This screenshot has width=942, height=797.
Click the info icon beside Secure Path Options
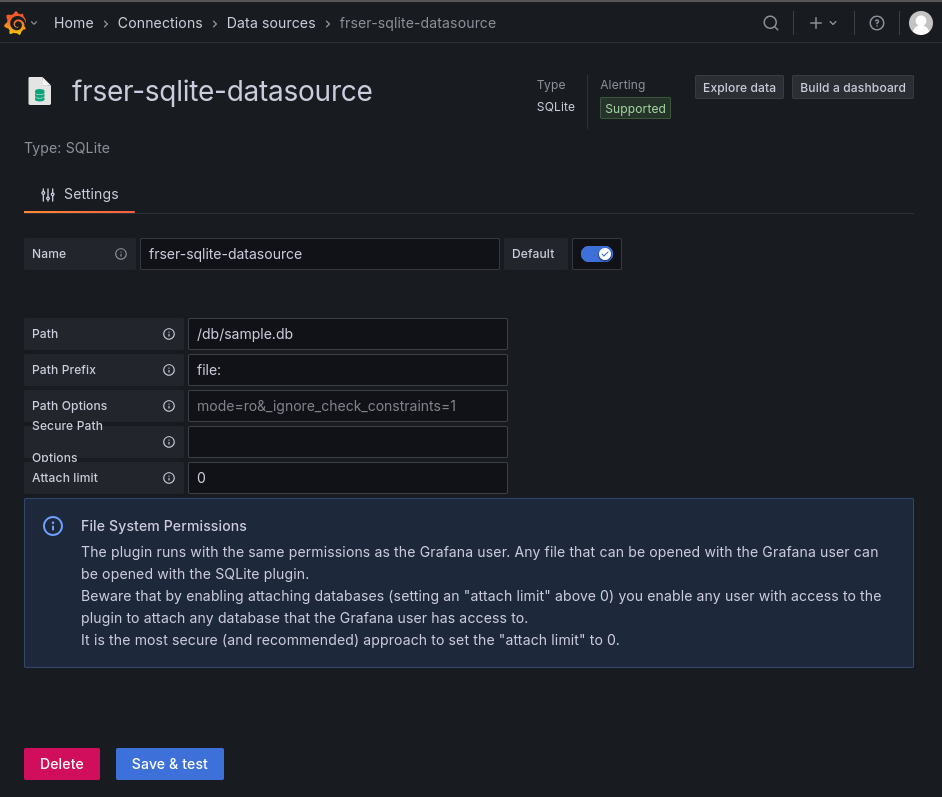tap(169, 441)
